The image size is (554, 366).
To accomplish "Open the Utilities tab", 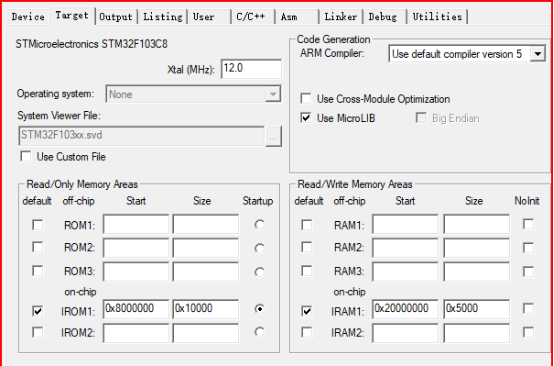I will coord(437,17).
